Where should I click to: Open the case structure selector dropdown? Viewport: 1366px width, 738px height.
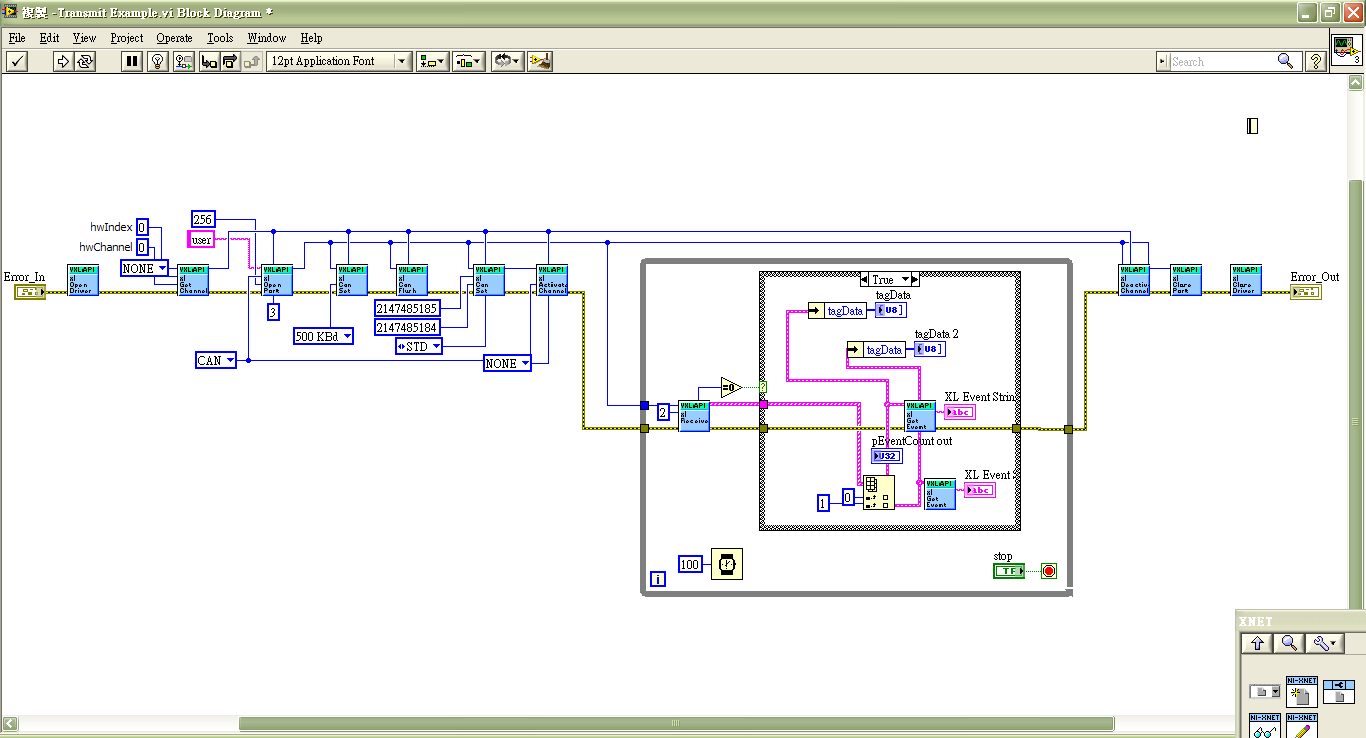[889, 279]
